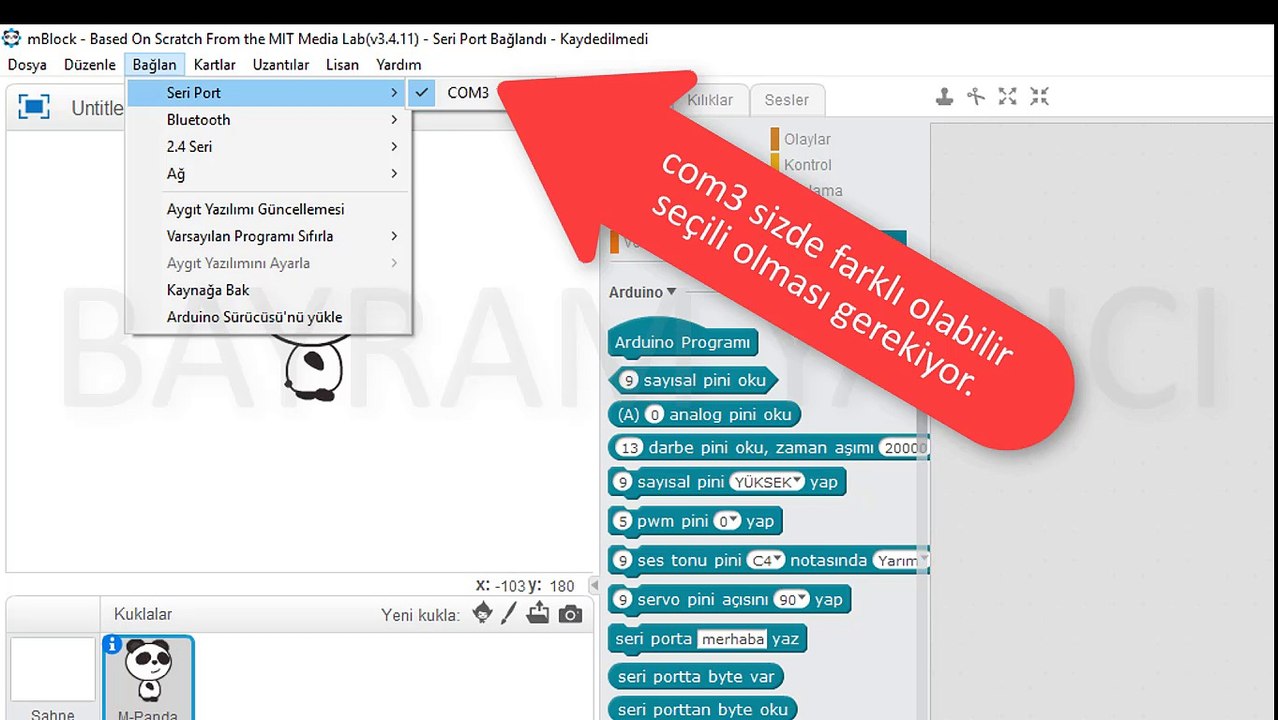1278x720 pixels.
Task: Edit pin 5 in pwm pini block
Action: point(624,522)
